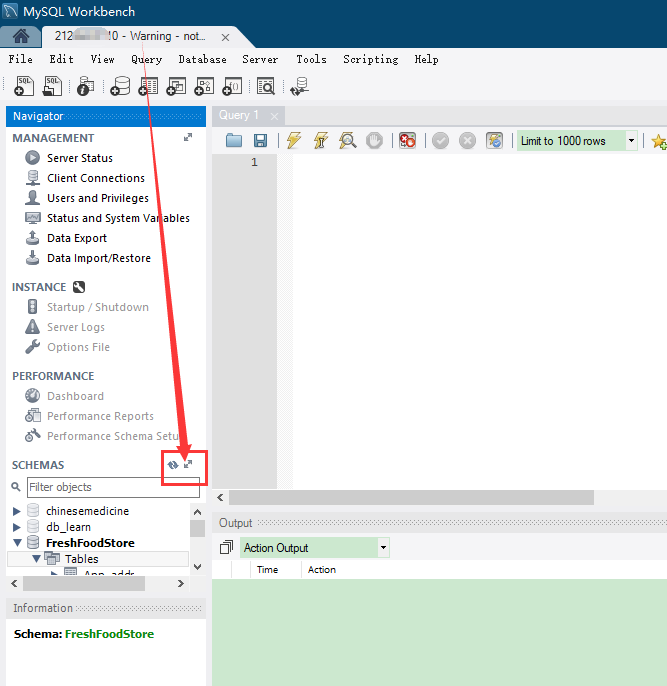
Task: Execute statement under cursor icon
Action: (321, 141)
